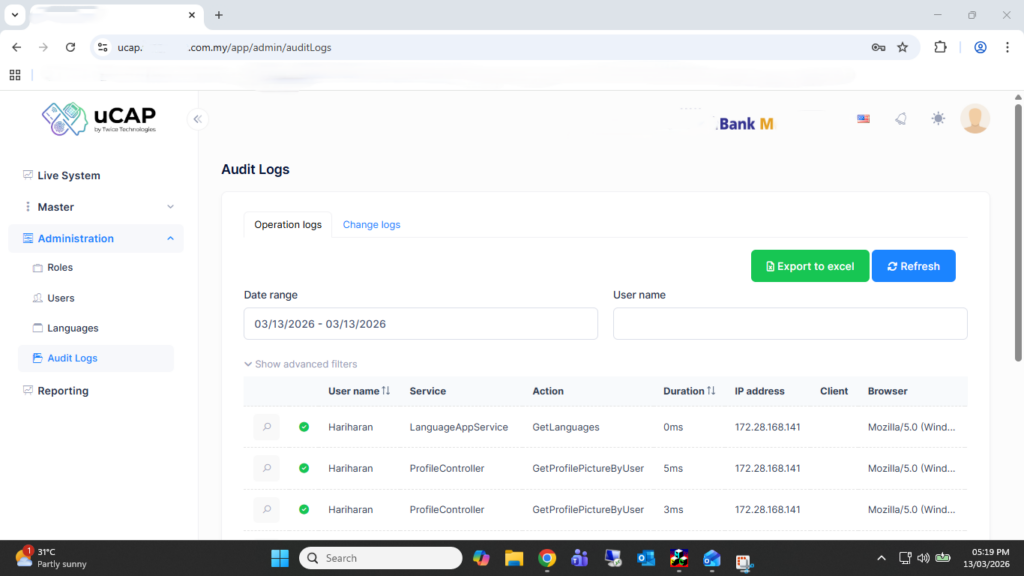Viewport: 1024px width, 576px height.
Task: Open Users in the sidebar
Action: coord(61,298)
